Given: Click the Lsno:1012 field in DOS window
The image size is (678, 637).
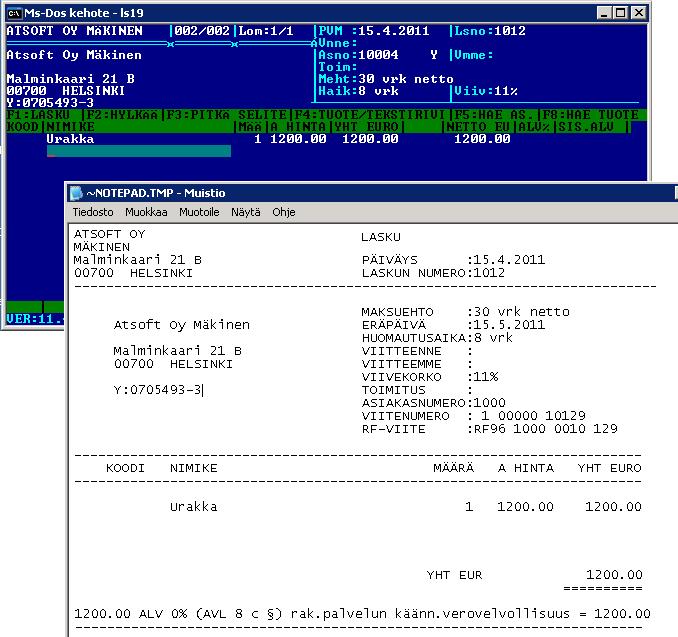Looking at the screenshot, I should pyautogui.click(x=490, y=31).
